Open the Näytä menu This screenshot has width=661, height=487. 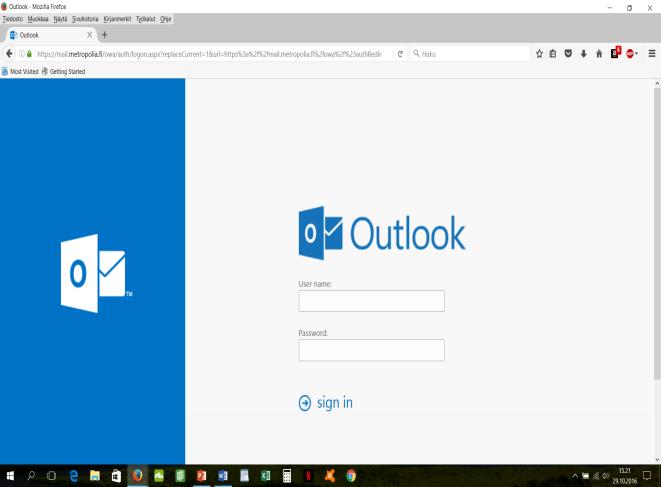click(60, 19)
